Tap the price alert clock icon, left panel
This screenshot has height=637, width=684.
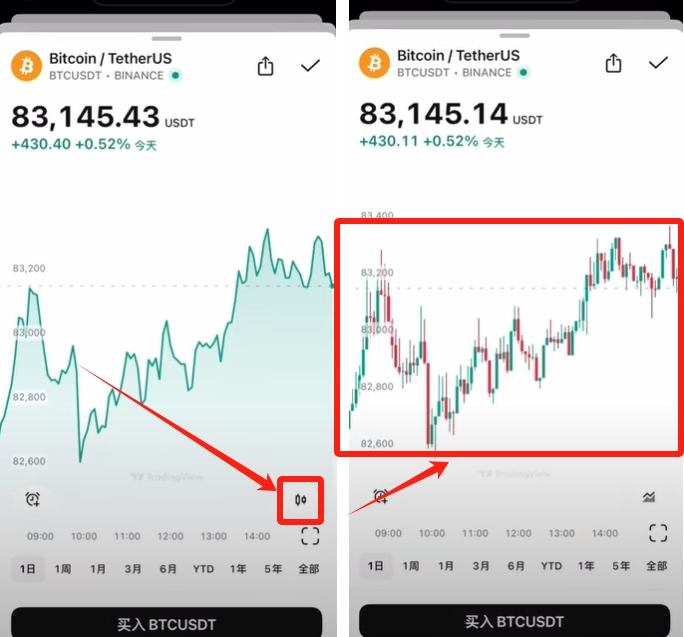tap(32, 499)
